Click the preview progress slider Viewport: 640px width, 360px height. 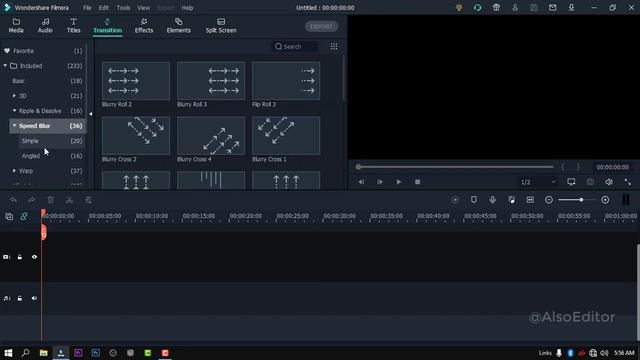pyautogui.click(x=456, y=167)
